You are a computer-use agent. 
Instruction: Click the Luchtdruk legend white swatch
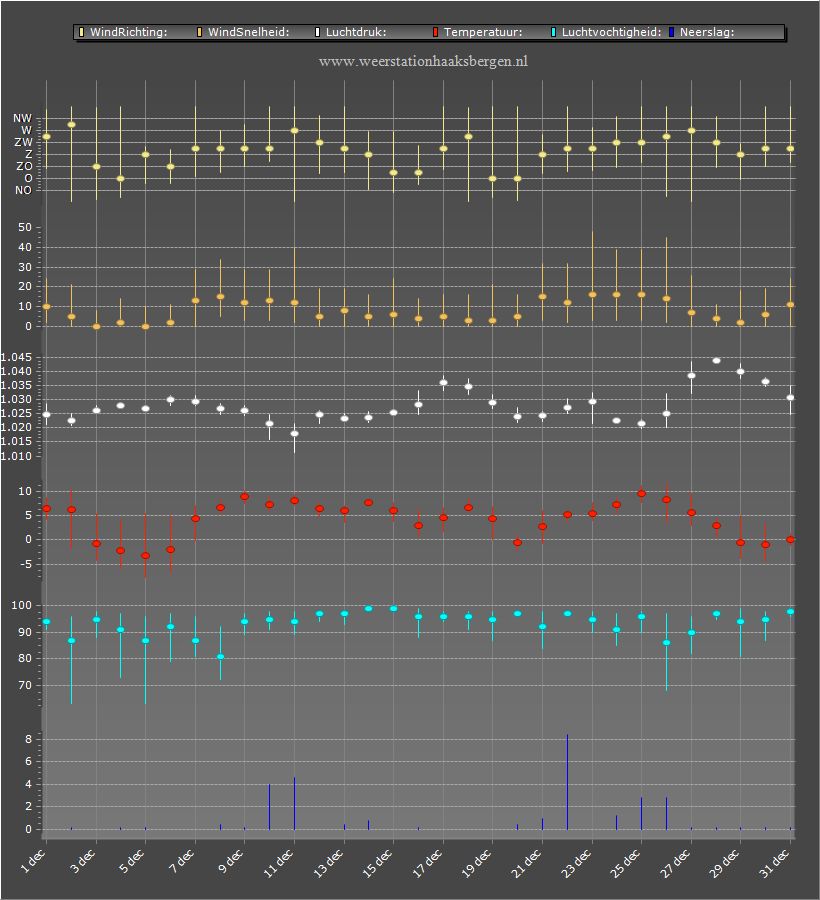[317, 32]
